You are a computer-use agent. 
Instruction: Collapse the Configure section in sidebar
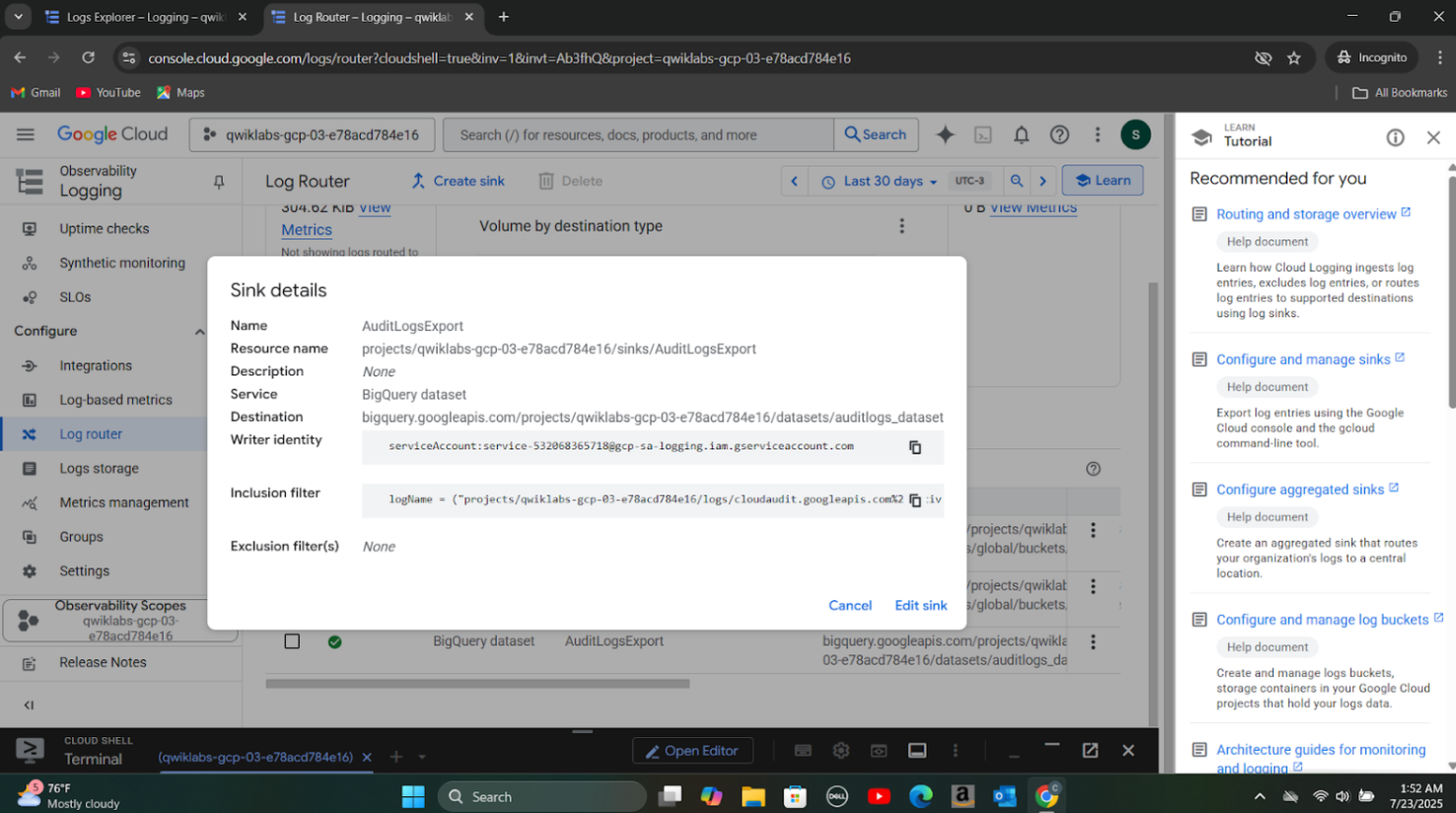coord(199,332)
